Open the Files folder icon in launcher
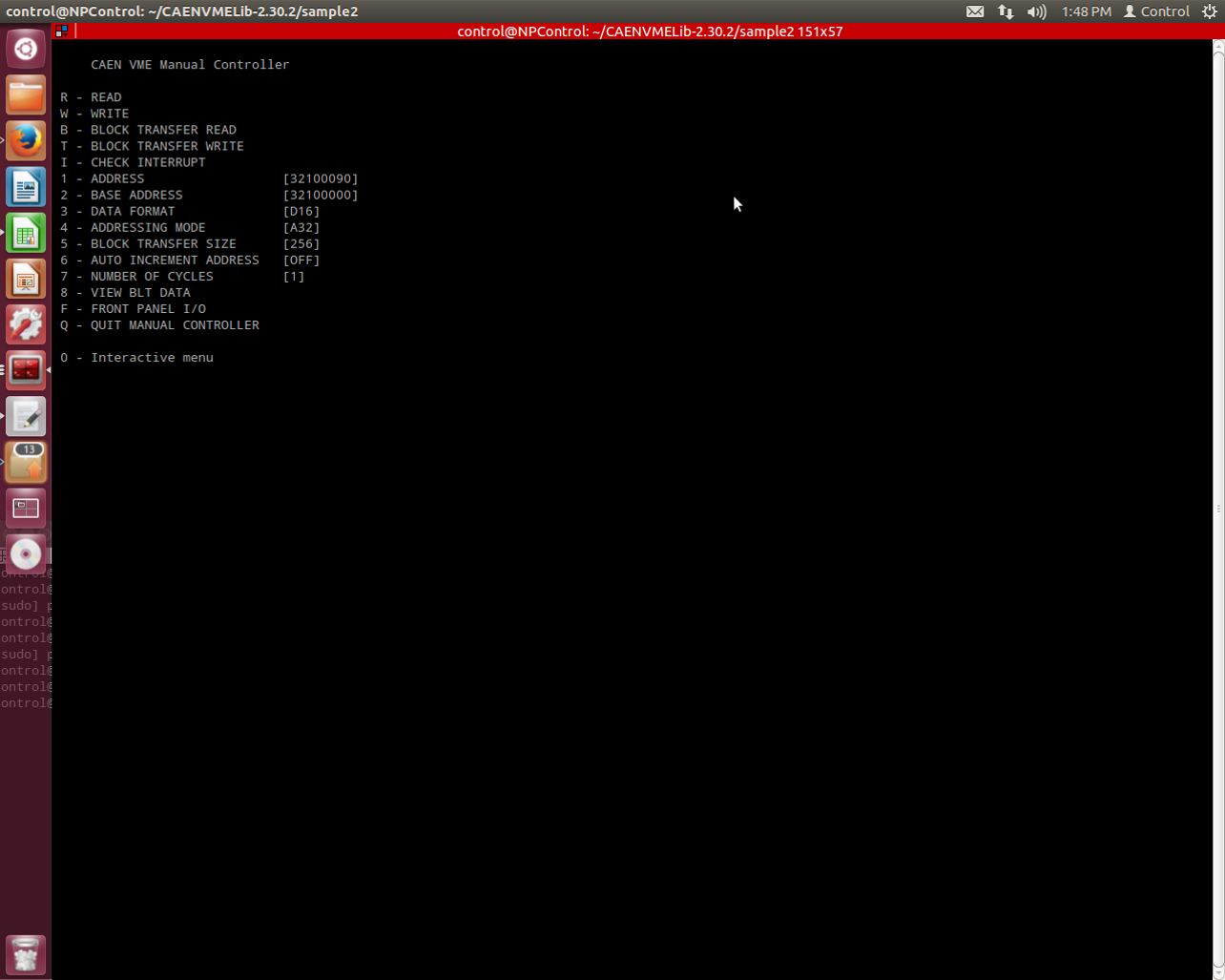 point(26,94)
